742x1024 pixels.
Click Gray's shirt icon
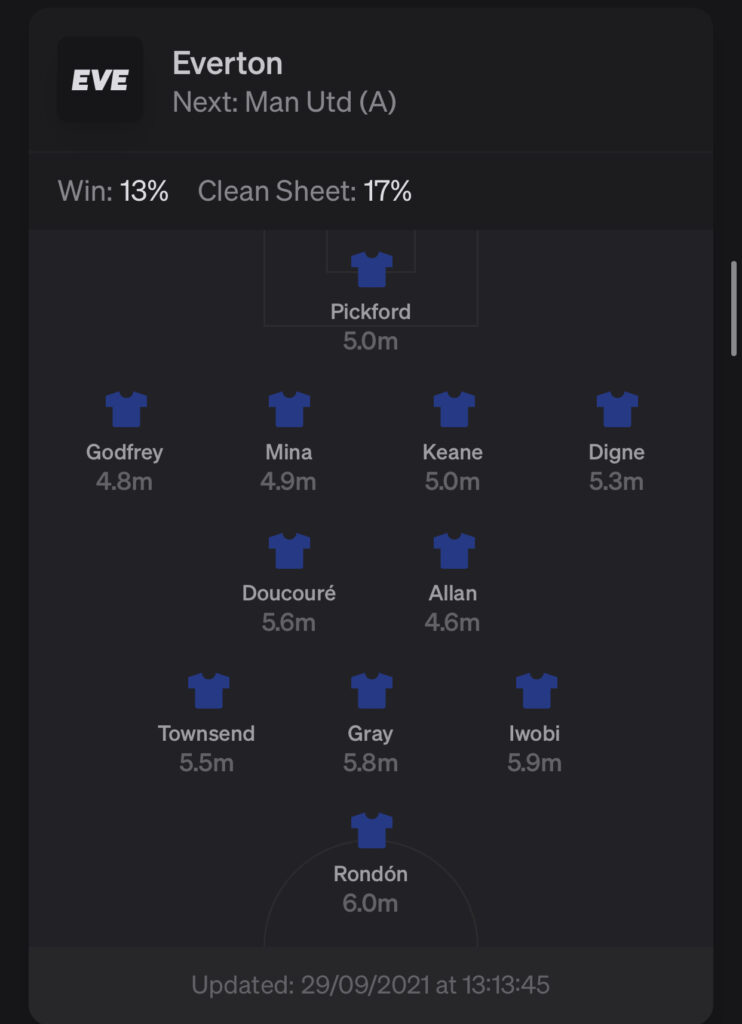(372, 691)
